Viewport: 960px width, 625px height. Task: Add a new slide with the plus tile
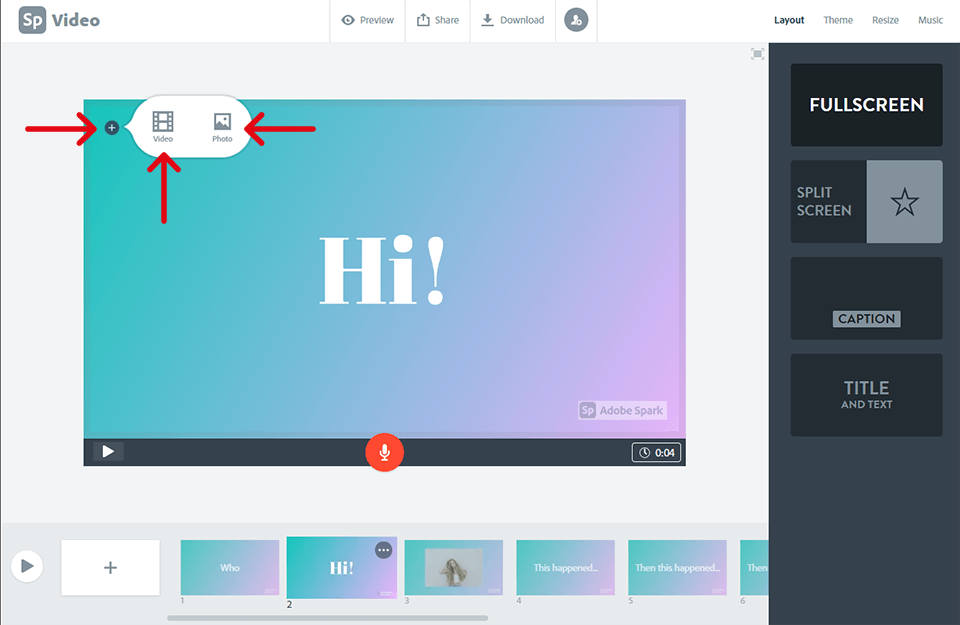click(x=110, y=567)
